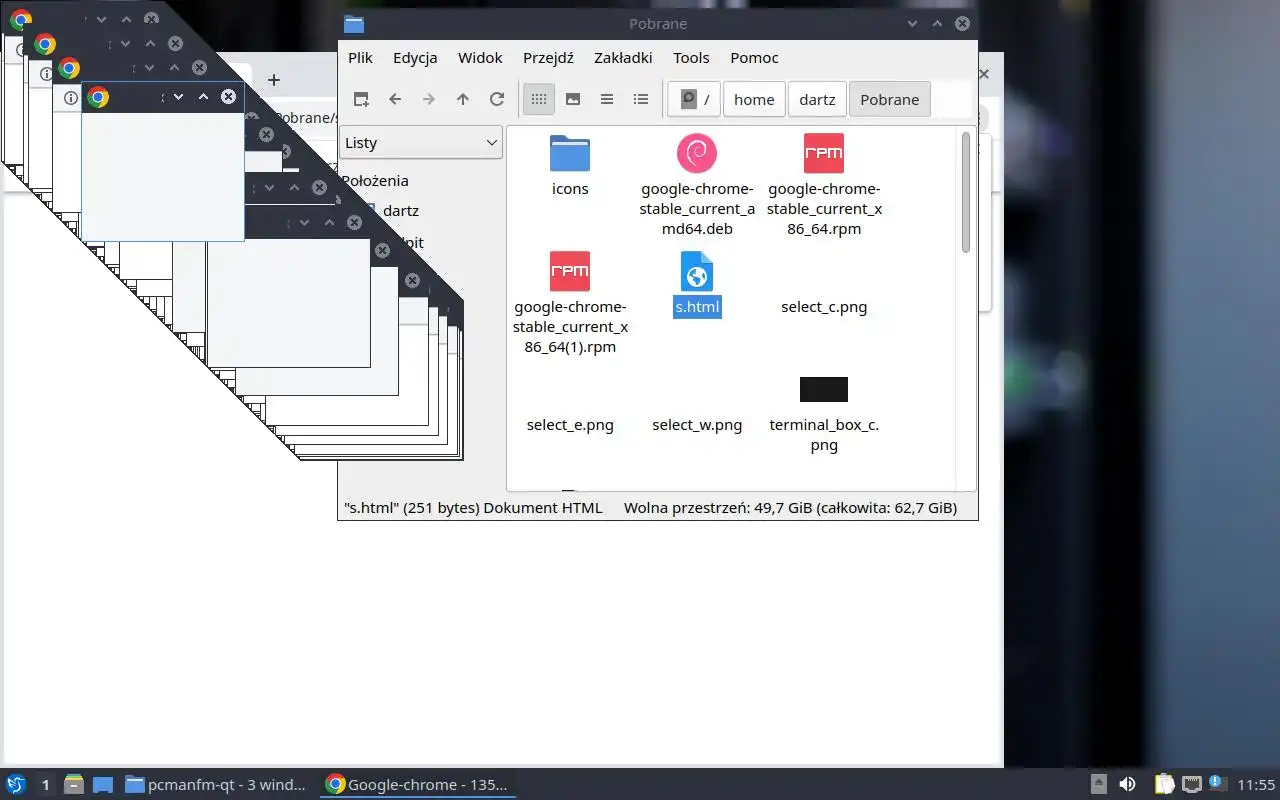Screen dimensions: 1280x800
Task: Open the volume control tray icon
Action: [x=1127, y=785]
